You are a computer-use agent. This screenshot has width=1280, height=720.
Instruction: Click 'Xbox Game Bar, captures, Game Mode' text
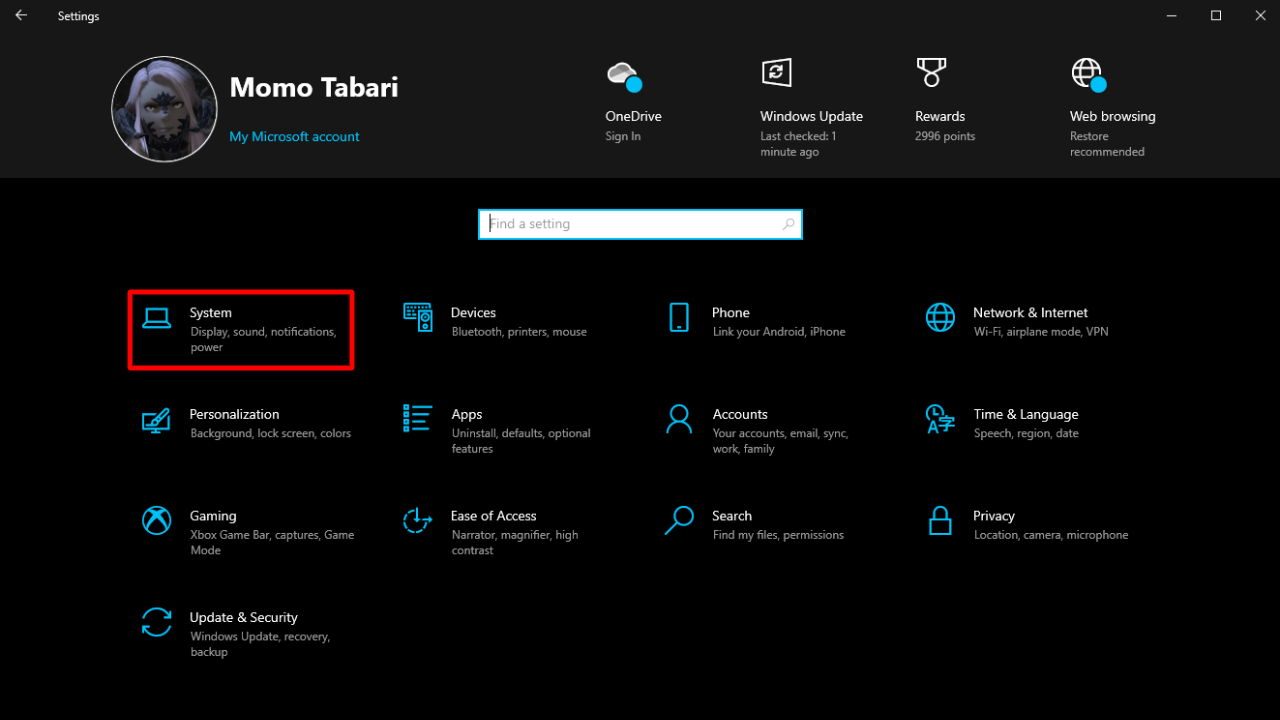pos(272,543)
